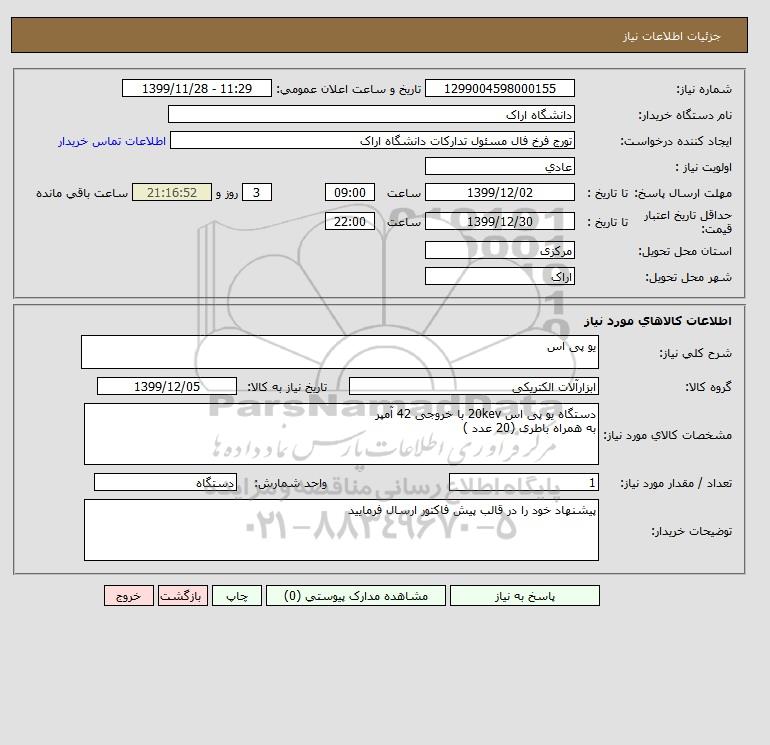Click the deadline time field 09:00
This screenshot has width=770, height=745.
pyautogui.click(x=350, y=193)
